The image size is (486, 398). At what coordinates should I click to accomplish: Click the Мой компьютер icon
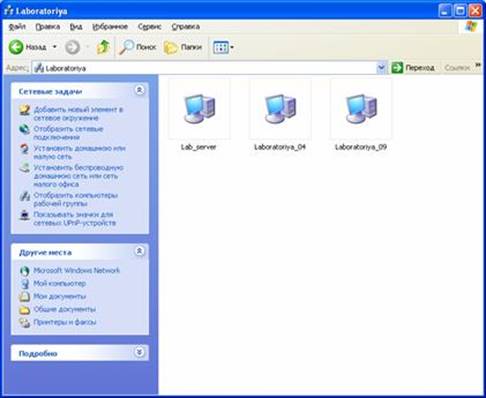(x=25, y=284)
